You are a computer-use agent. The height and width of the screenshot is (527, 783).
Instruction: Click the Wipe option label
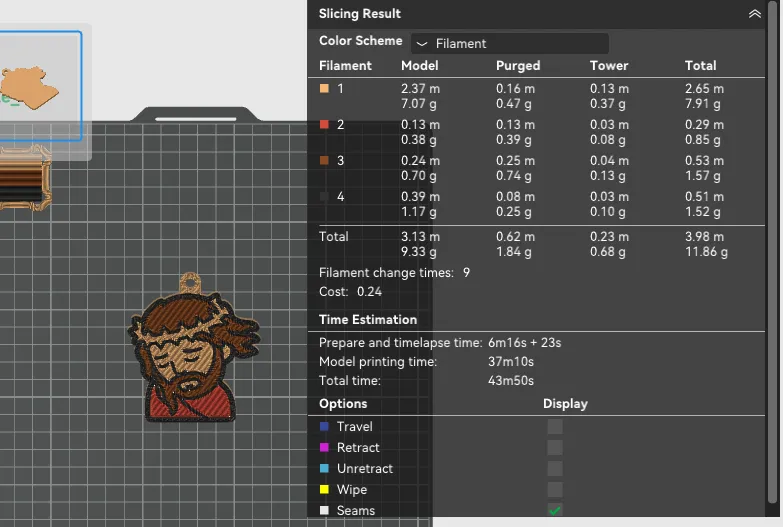point(352,490)
